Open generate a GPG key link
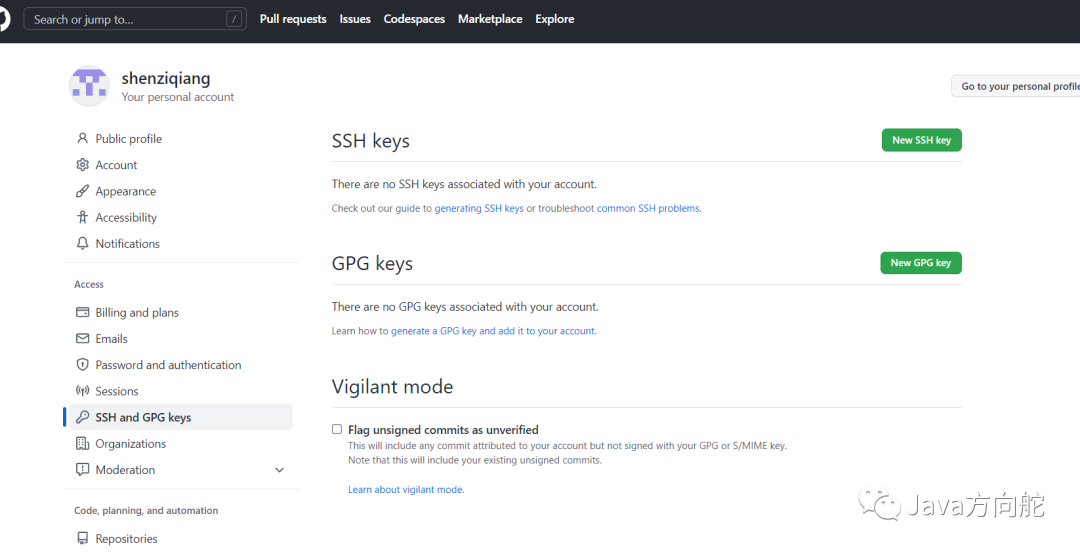The width and height of the screenshot is (1080, 552). (x=493, y=331)
